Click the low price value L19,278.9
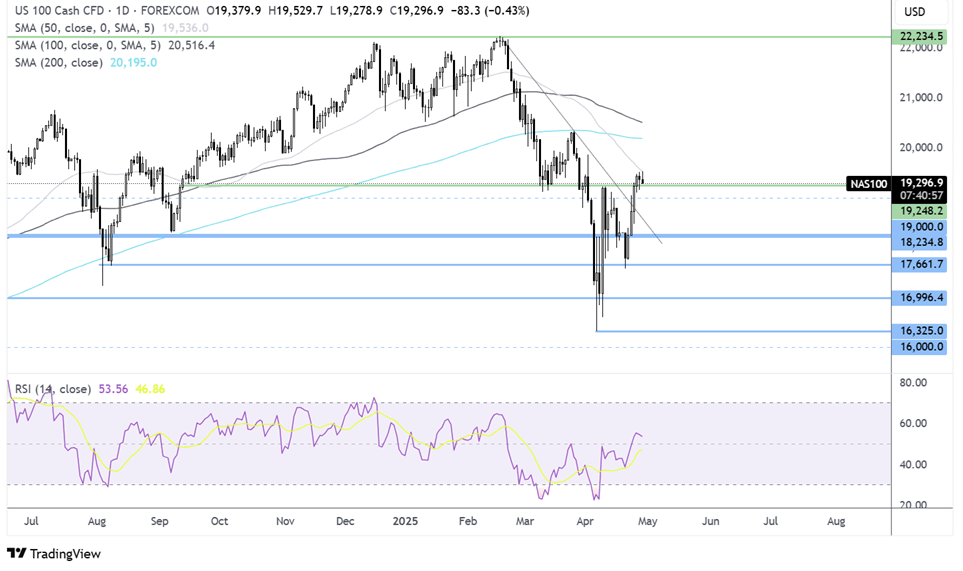 [x=356, y=10]
